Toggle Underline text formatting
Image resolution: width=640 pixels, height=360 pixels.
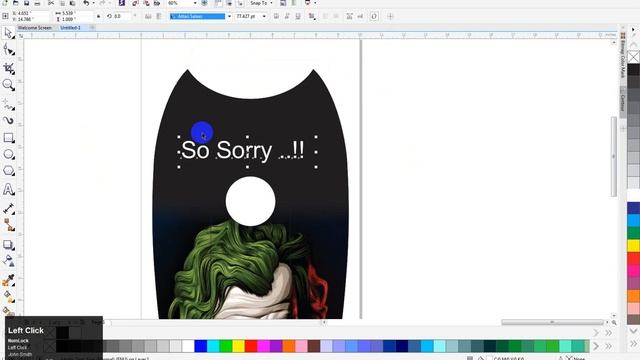298,16
